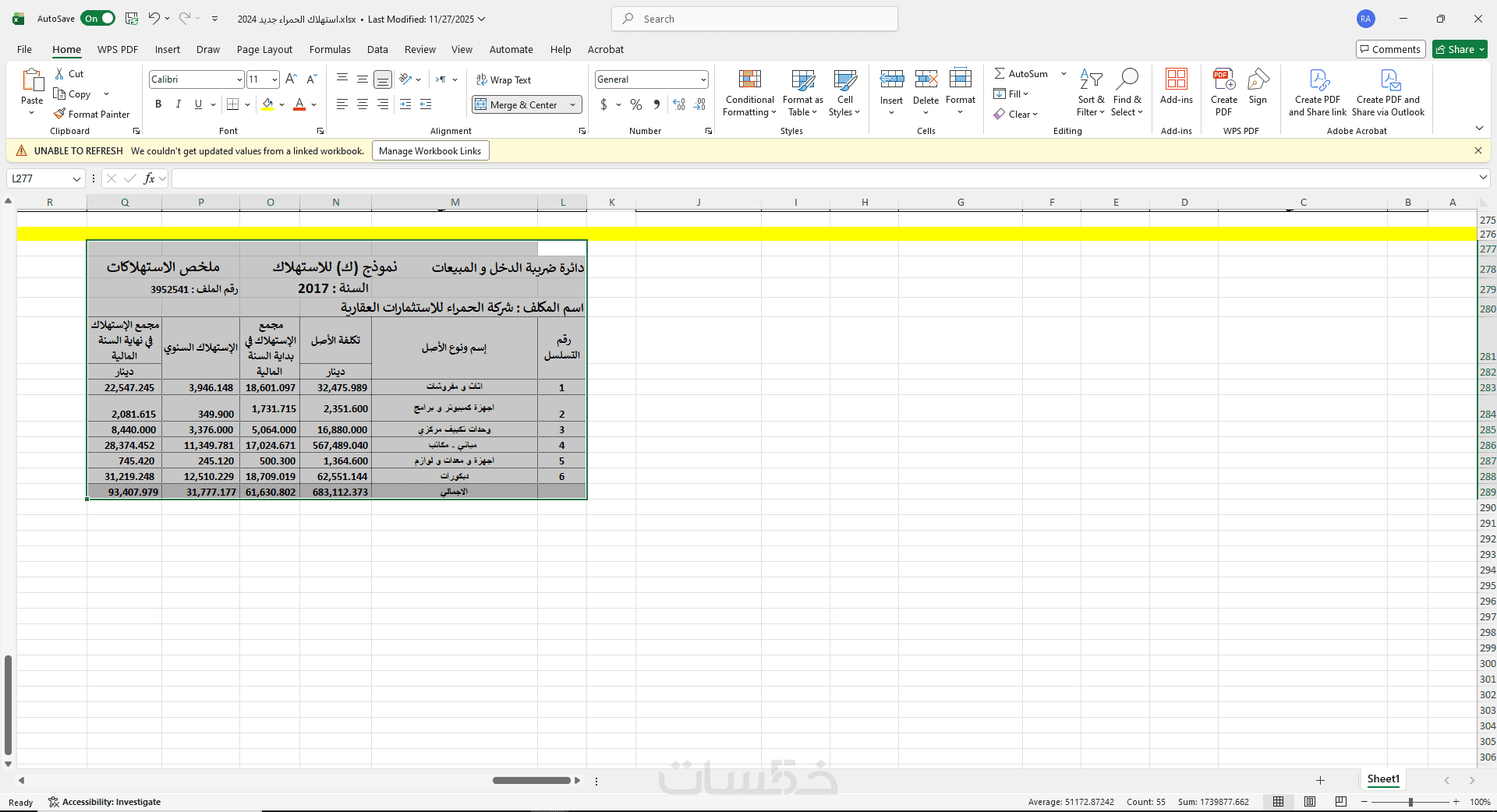Switch to the Insert tab
The image size is (1497, 812).
pos(168,49)
